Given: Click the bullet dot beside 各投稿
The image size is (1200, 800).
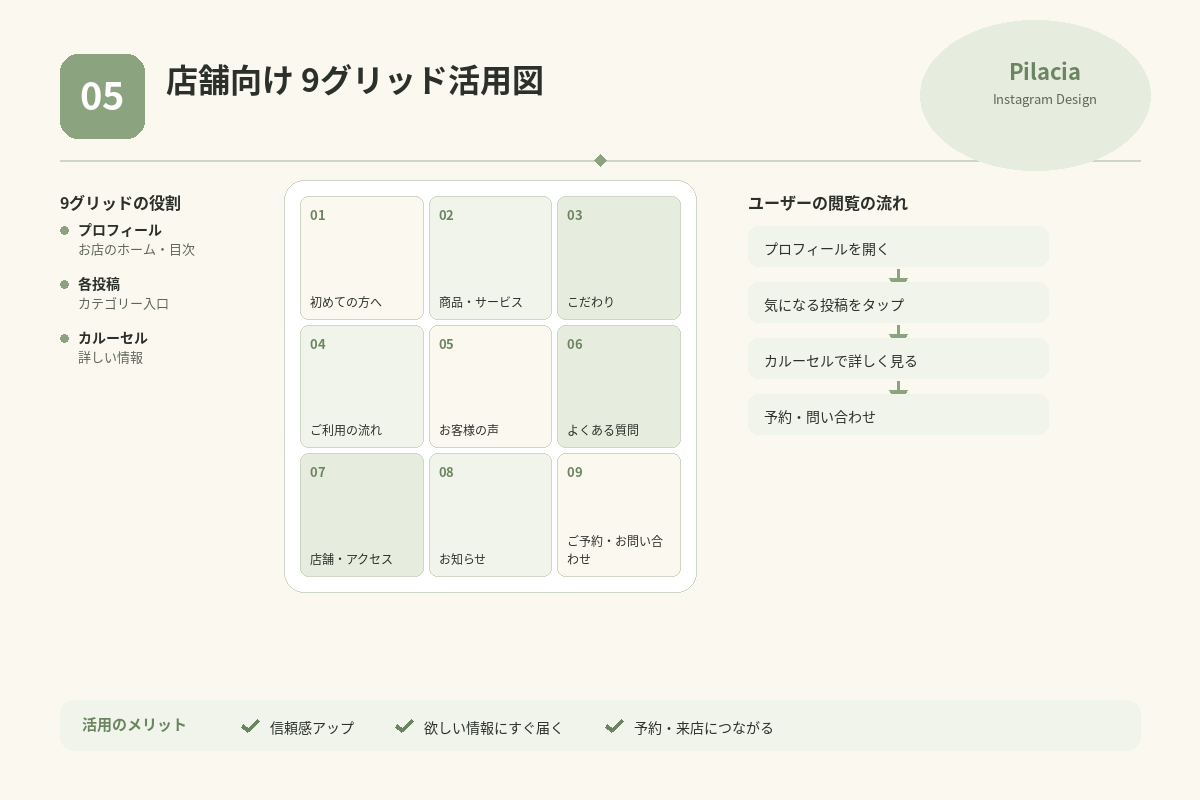Looking at the screenshot, I should click(x=65, y=285).
